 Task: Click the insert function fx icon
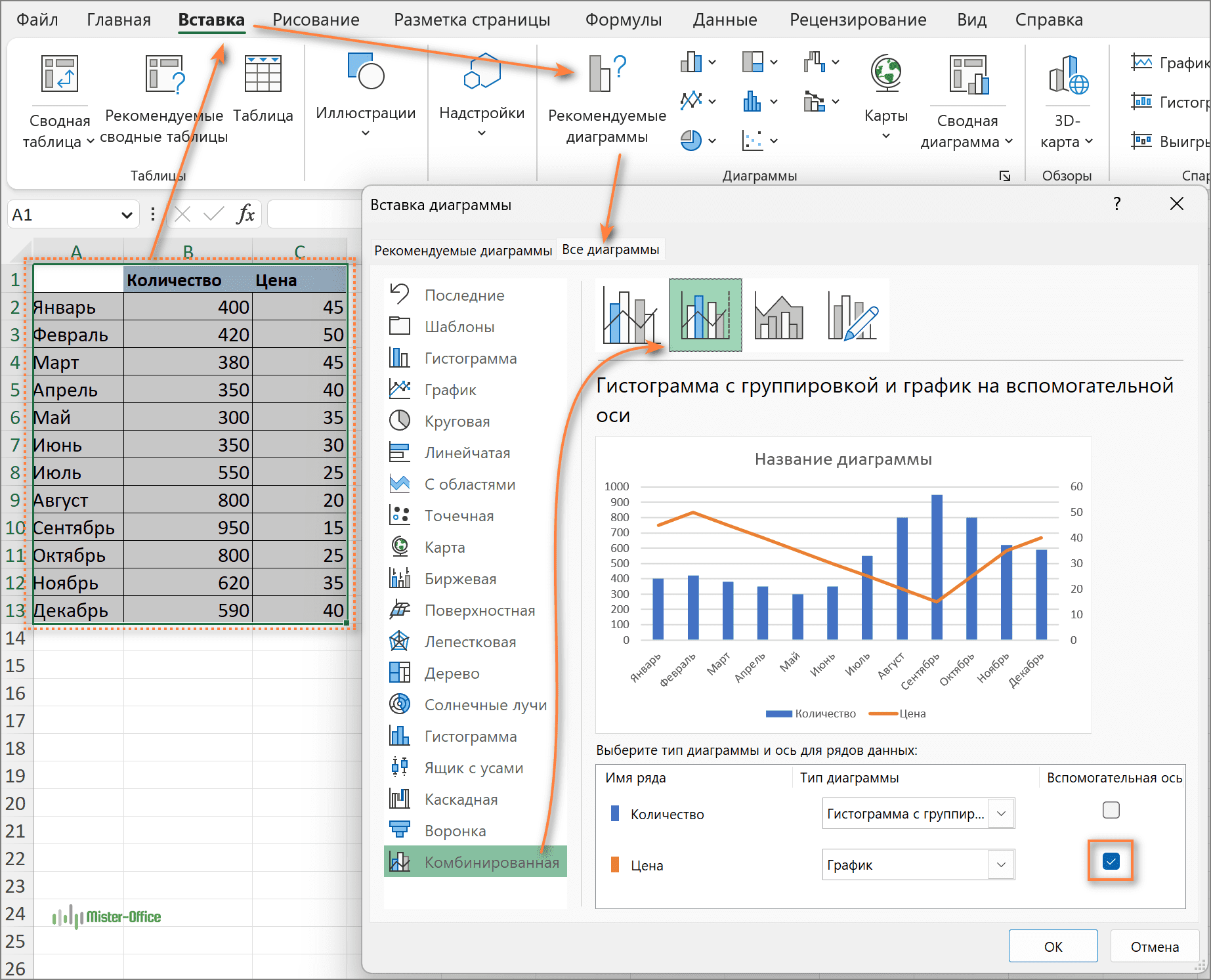coord(245,214)
